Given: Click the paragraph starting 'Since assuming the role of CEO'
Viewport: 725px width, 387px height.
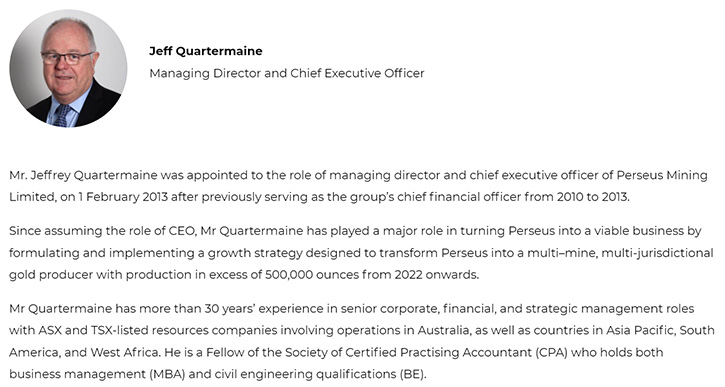Looking at the screenshot, I should [361, 252].
